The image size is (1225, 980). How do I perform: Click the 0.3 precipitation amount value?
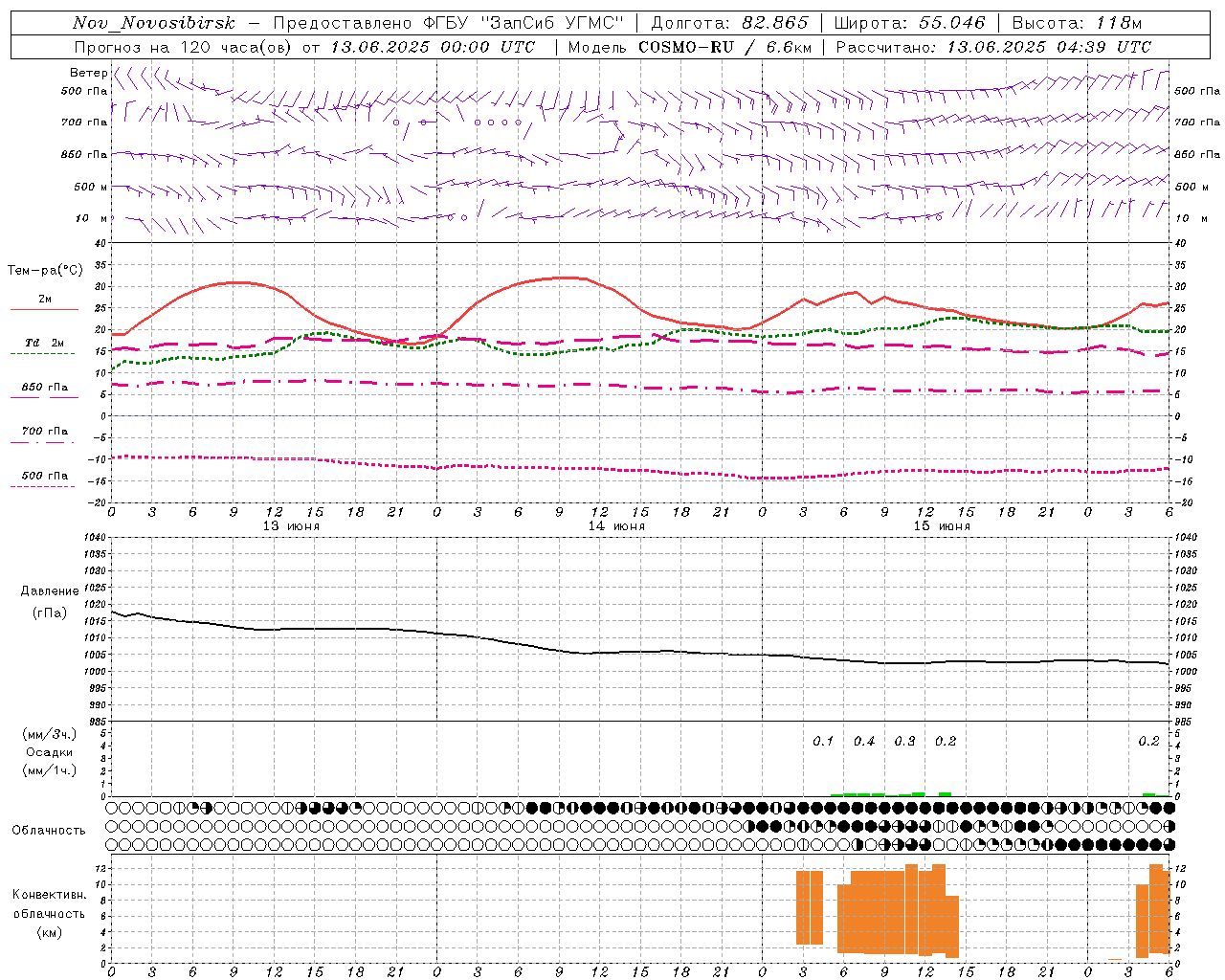tap(904, 742)
